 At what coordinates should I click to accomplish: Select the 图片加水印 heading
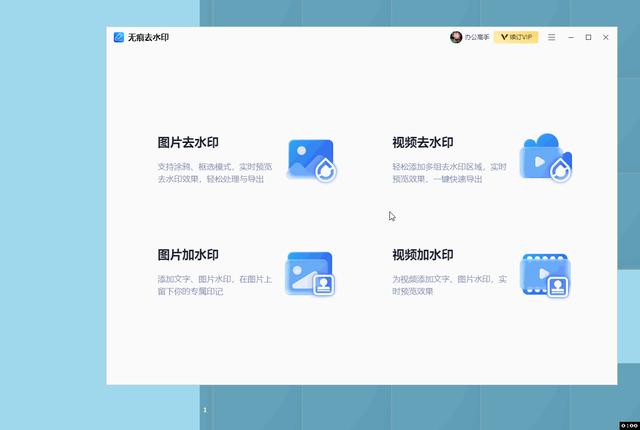point(188,255)
